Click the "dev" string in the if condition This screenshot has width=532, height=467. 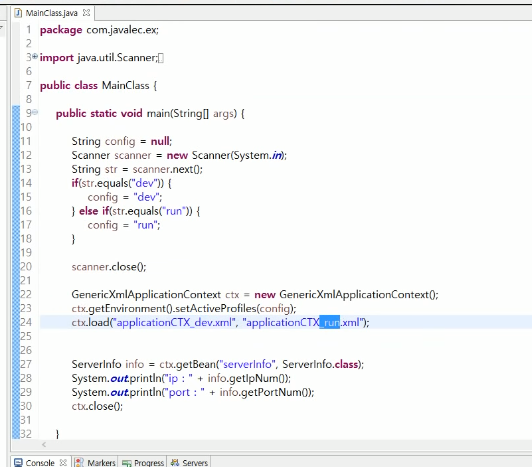145,183
